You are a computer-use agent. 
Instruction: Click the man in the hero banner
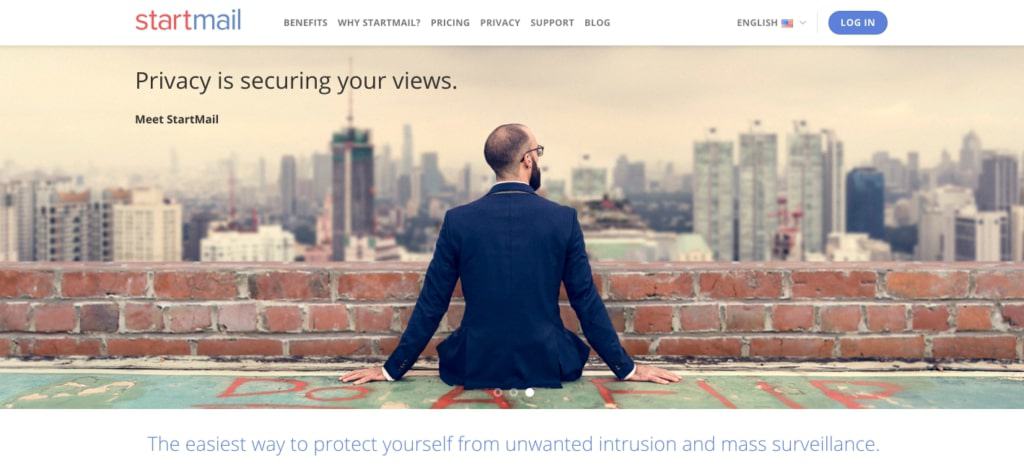pos(509,261)
